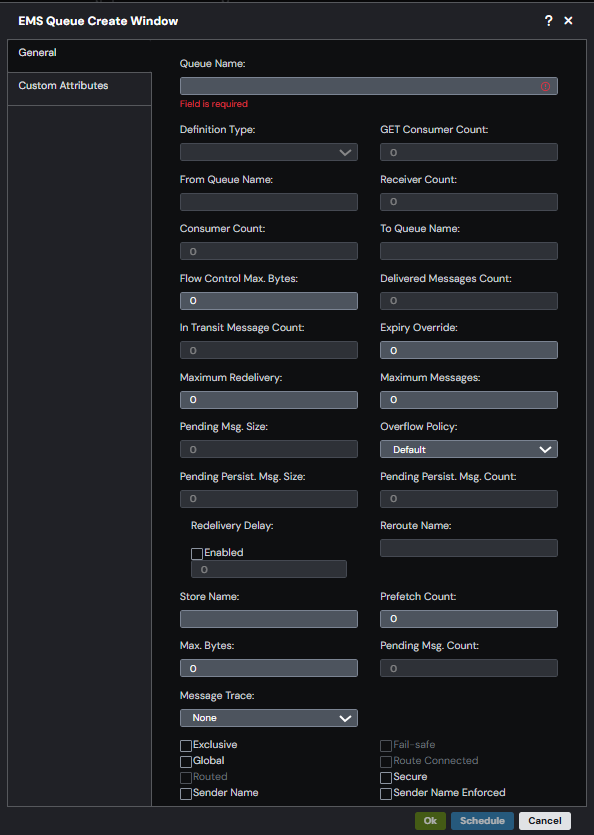Open the Definition Type dropdown
594x835 pixels.
coord(268,152)
